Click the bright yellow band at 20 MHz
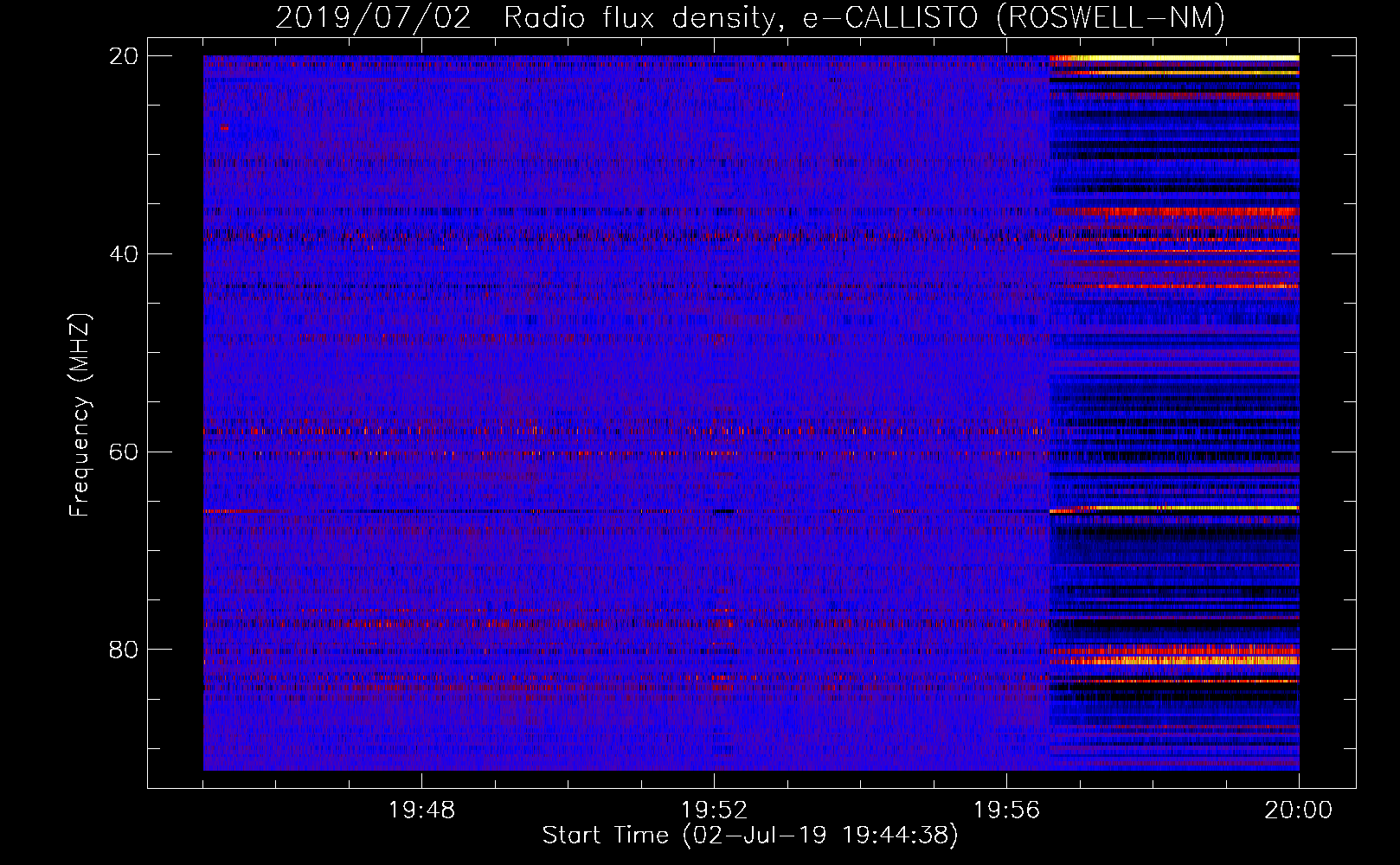This screenshot has width=1400, height=865. coord(1174,58)
